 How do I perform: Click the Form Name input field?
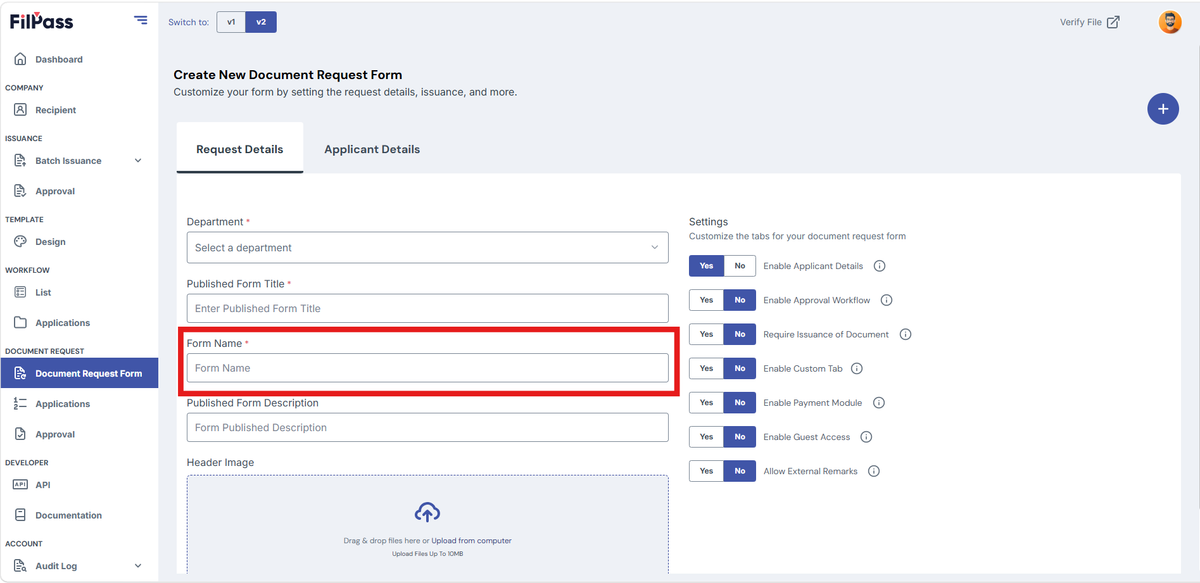(x=427, y=368)
